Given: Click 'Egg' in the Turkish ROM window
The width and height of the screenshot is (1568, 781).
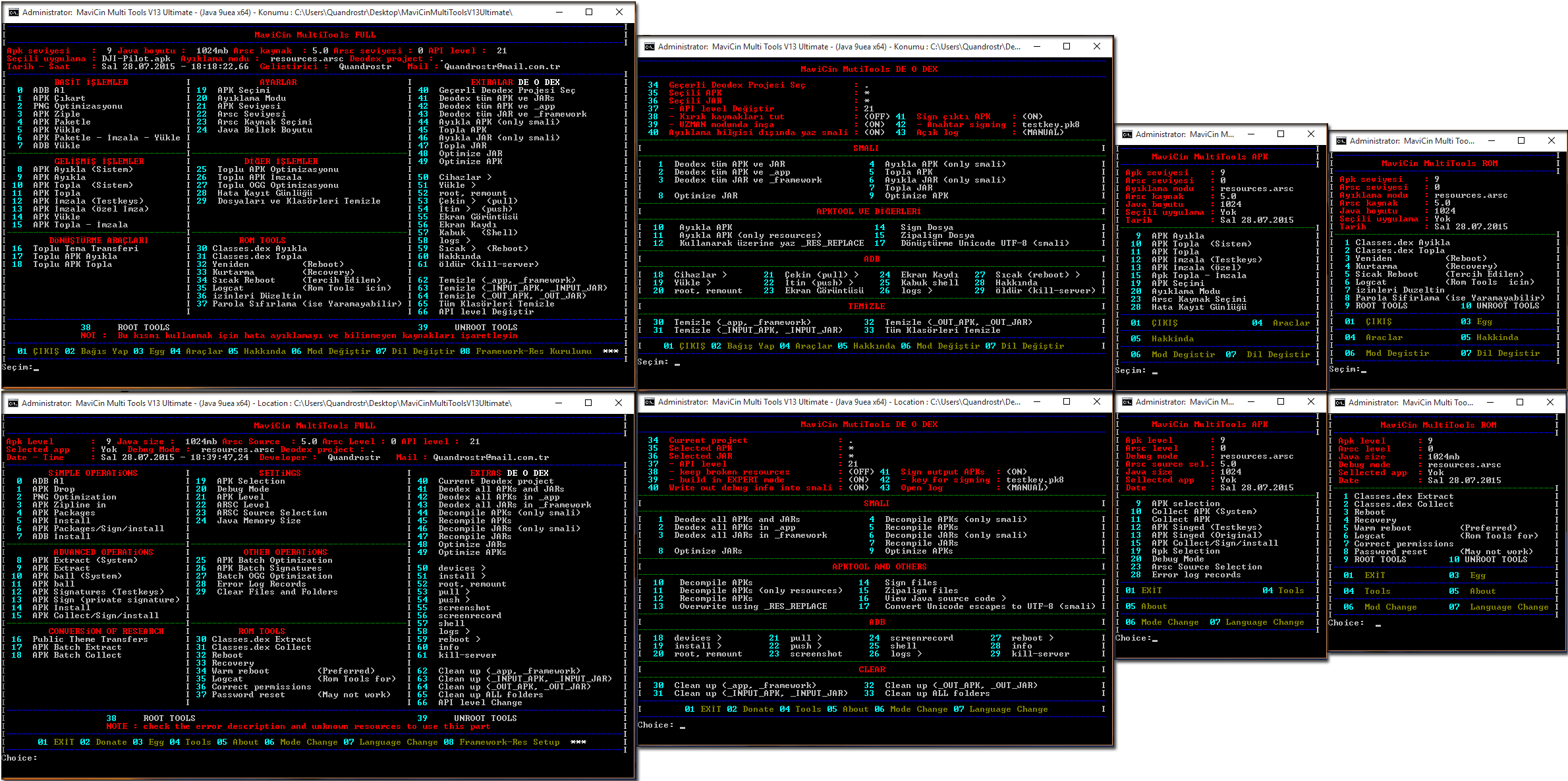Looking at the screenshot, I should (x=1484, y=322).
